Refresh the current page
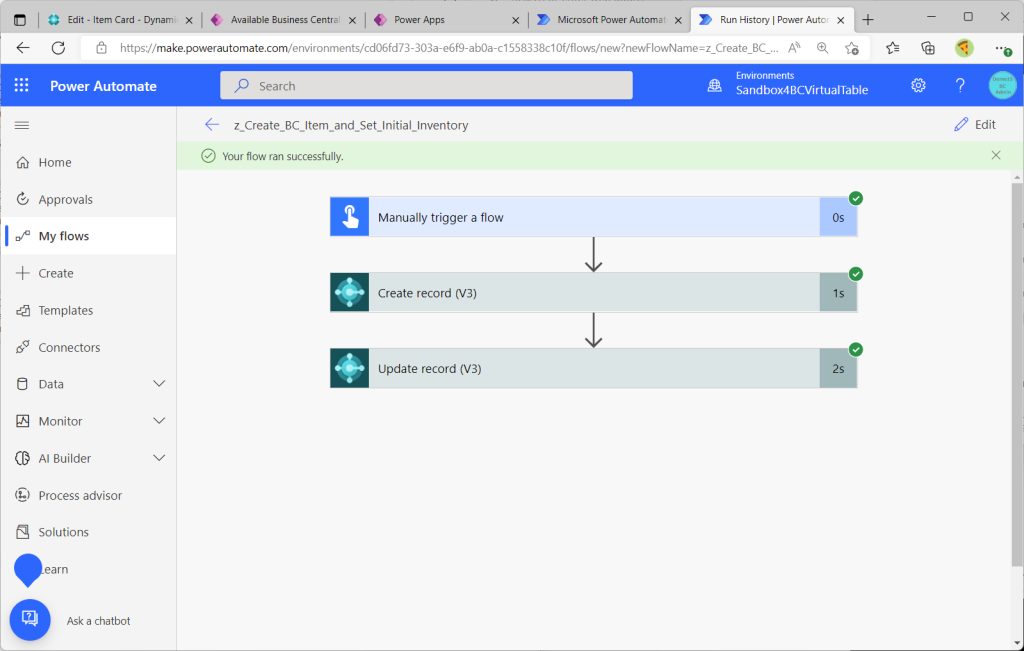 58,48
